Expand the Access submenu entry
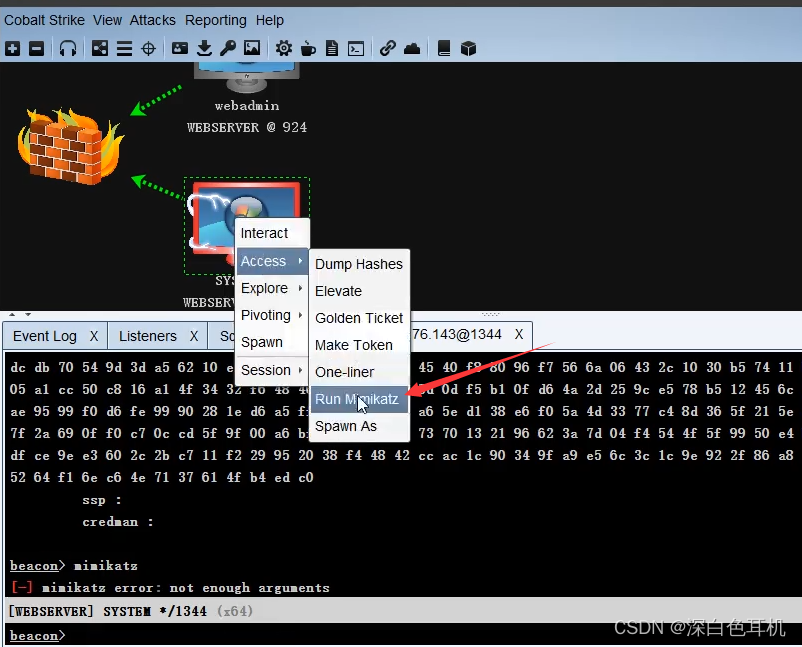Viewport: 802px width, 647px height. coord(272,261)
